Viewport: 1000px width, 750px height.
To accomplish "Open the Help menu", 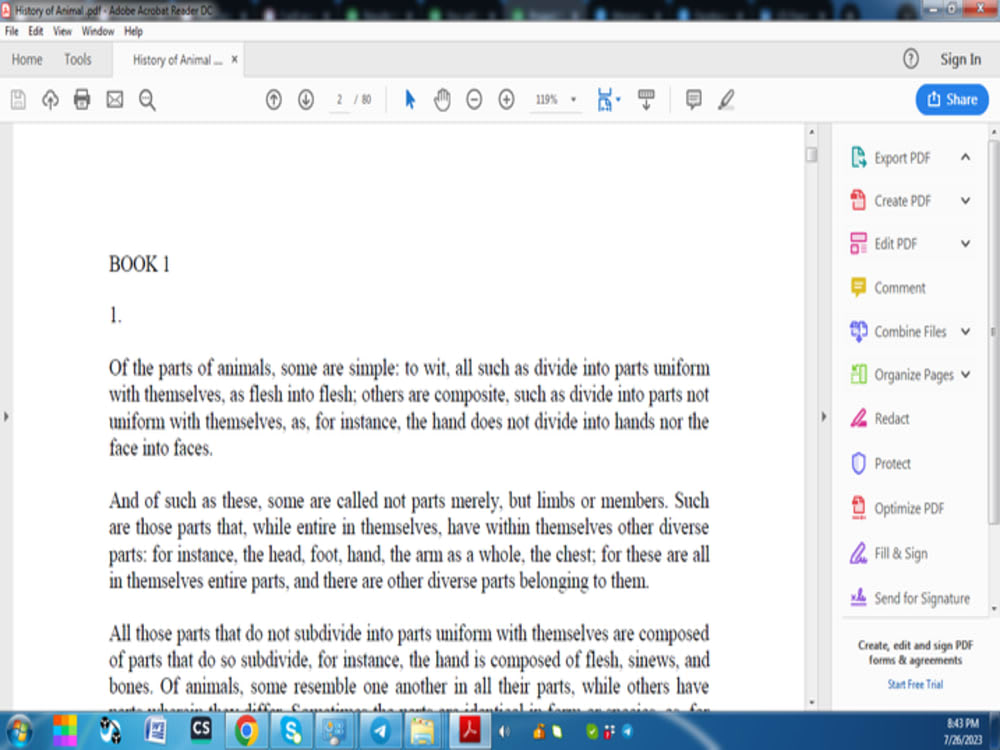I will (x=133, y=31).
